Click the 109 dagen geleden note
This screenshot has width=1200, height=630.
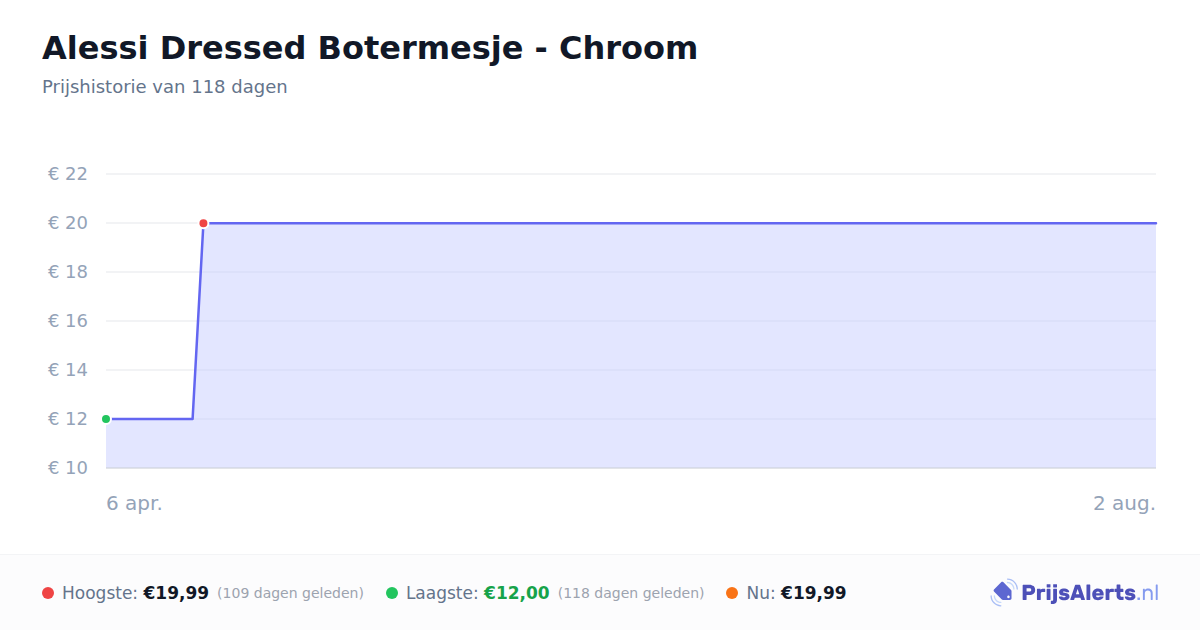point(290,593)
